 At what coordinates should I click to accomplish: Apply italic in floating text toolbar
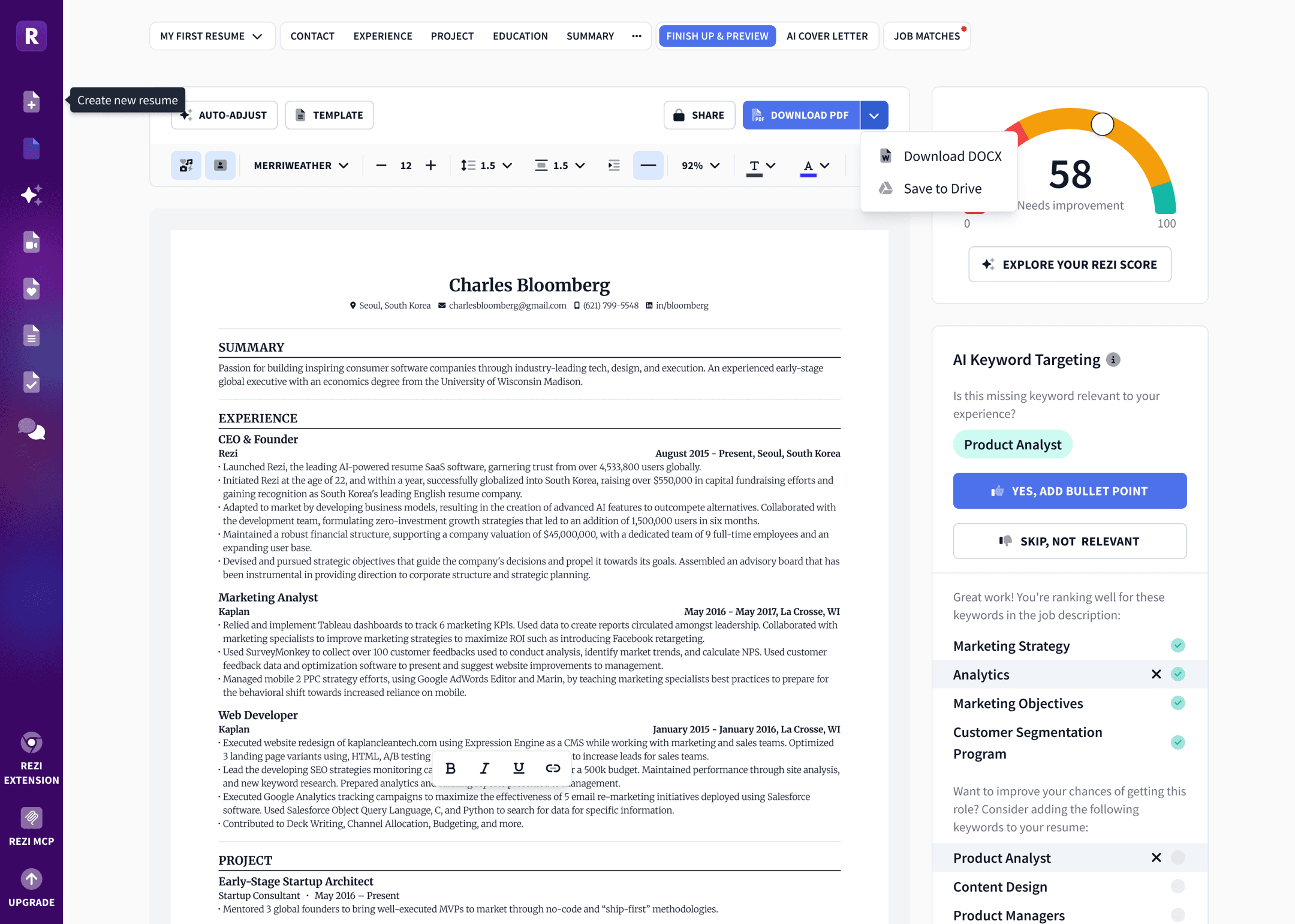pyautogui.click(x=484, y=768)
